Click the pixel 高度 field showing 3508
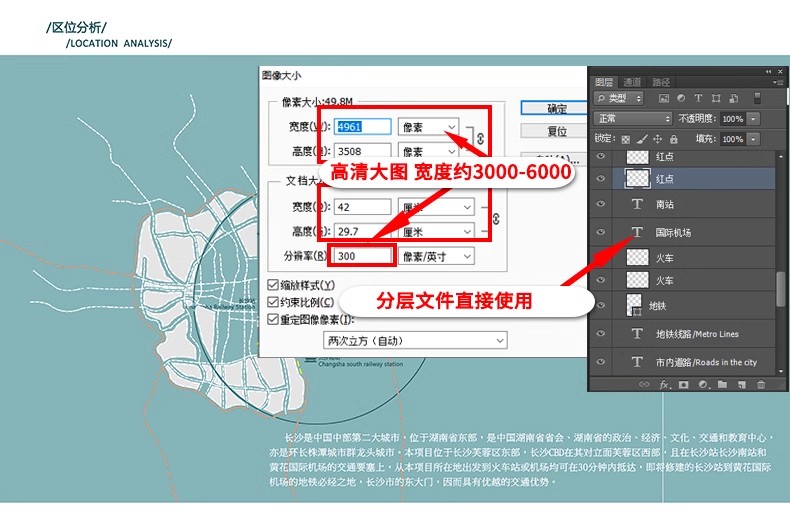Image resolution: width=790 pixels, height=512 pixels. [x=362, y=151]
